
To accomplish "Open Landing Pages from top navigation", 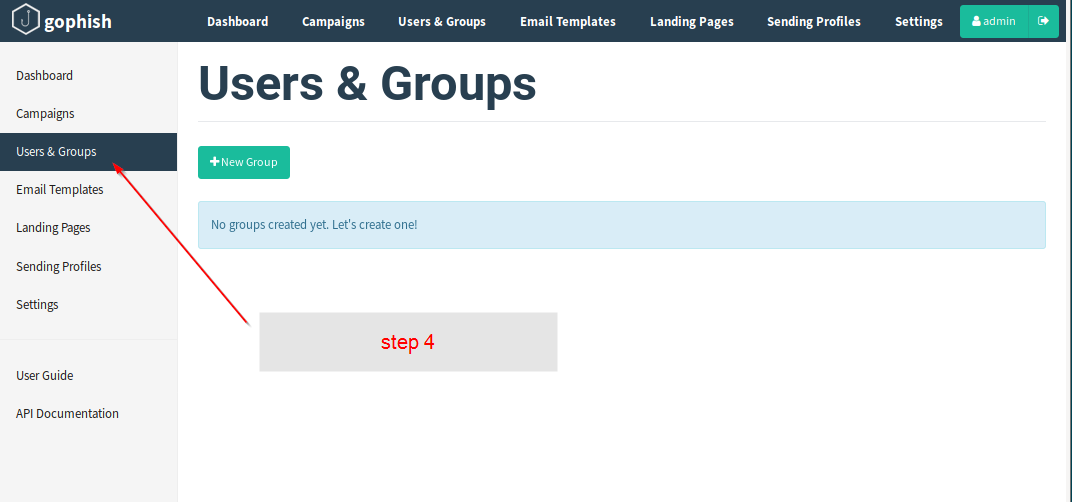I will pos(691,21).
